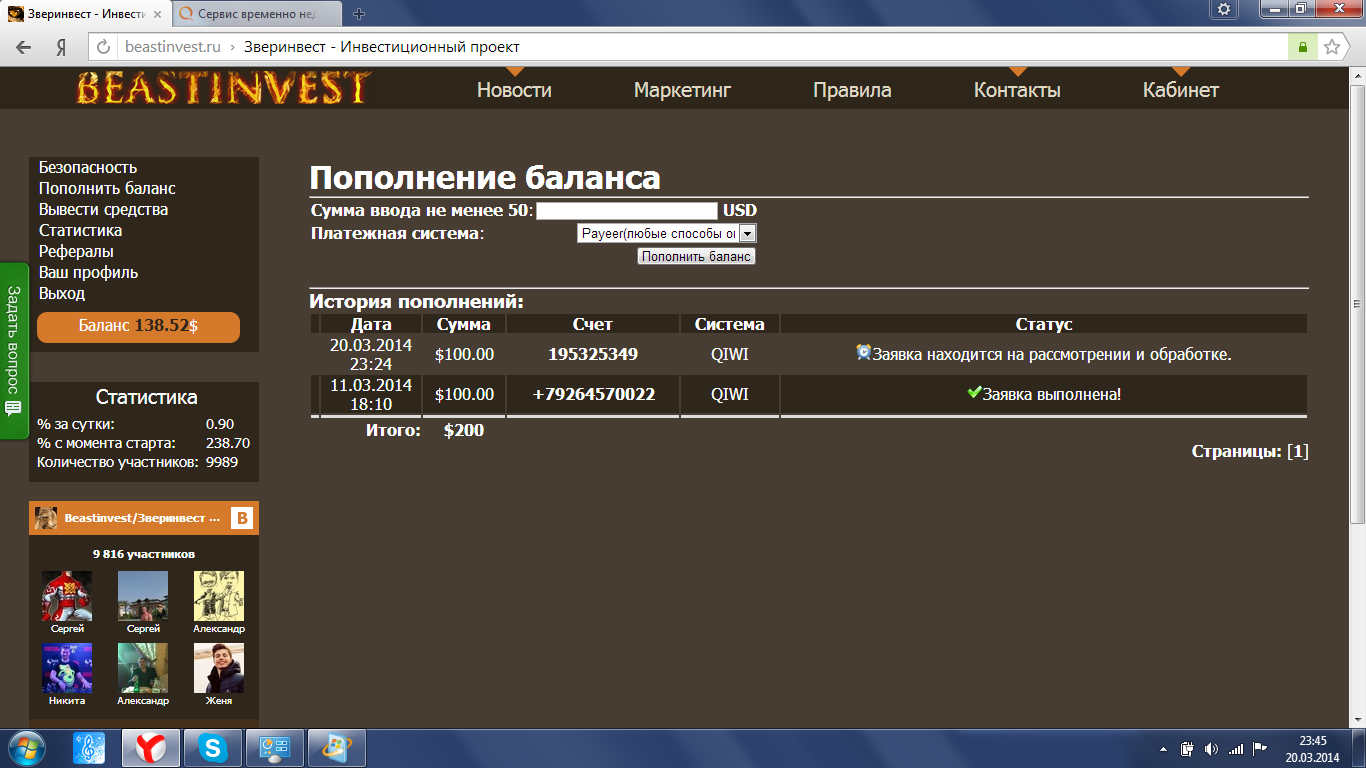Image resolution: width=1366 pixels, height=768 pixels.
Task: Bookmark the page with the star icon
Action: pos(1332,47)
